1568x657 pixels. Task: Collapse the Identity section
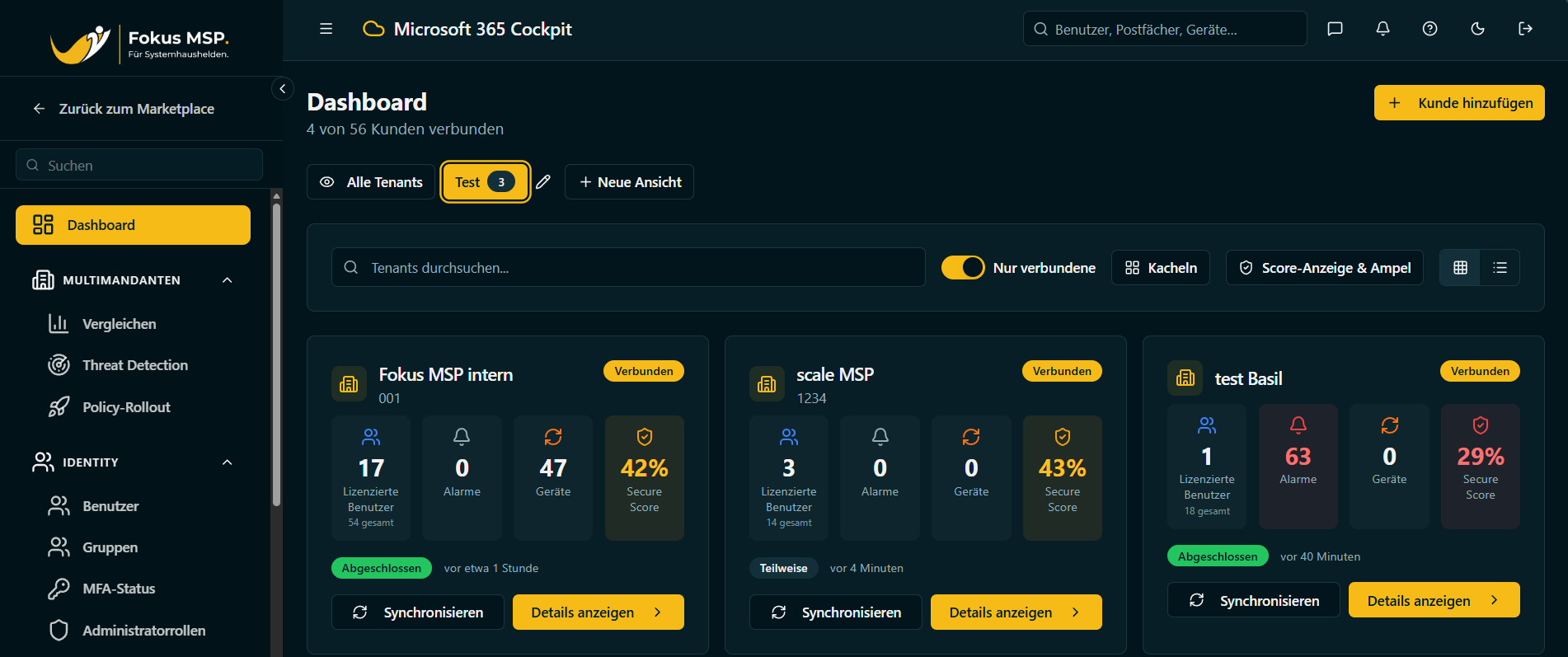(228, 462)
